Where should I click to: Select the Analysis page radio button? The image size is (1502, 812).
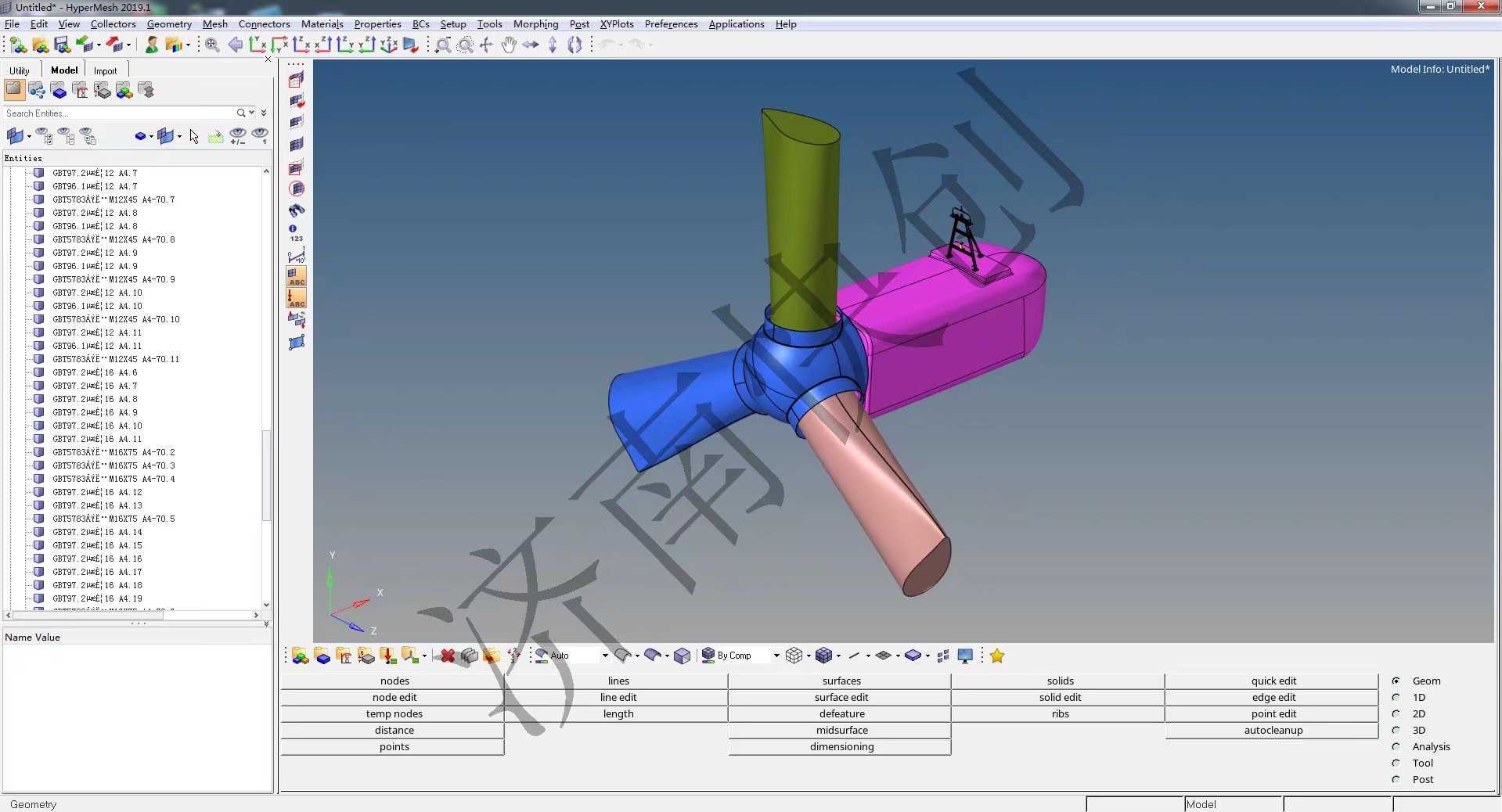(1396, 746)
